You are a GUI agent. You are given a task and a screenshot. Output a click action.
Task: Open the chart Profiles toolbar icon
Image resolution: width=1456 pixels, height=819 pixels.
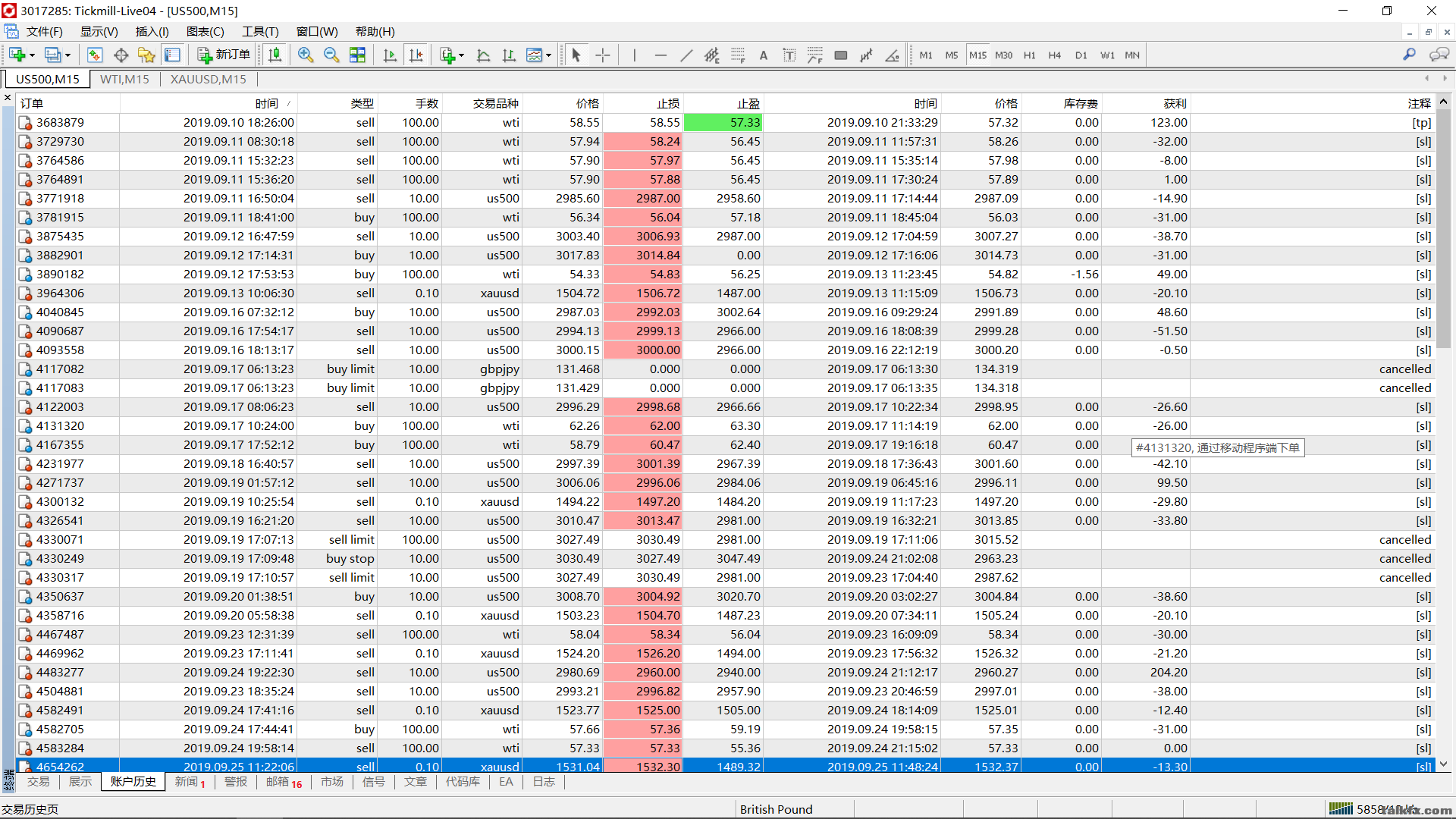point(52,55)
